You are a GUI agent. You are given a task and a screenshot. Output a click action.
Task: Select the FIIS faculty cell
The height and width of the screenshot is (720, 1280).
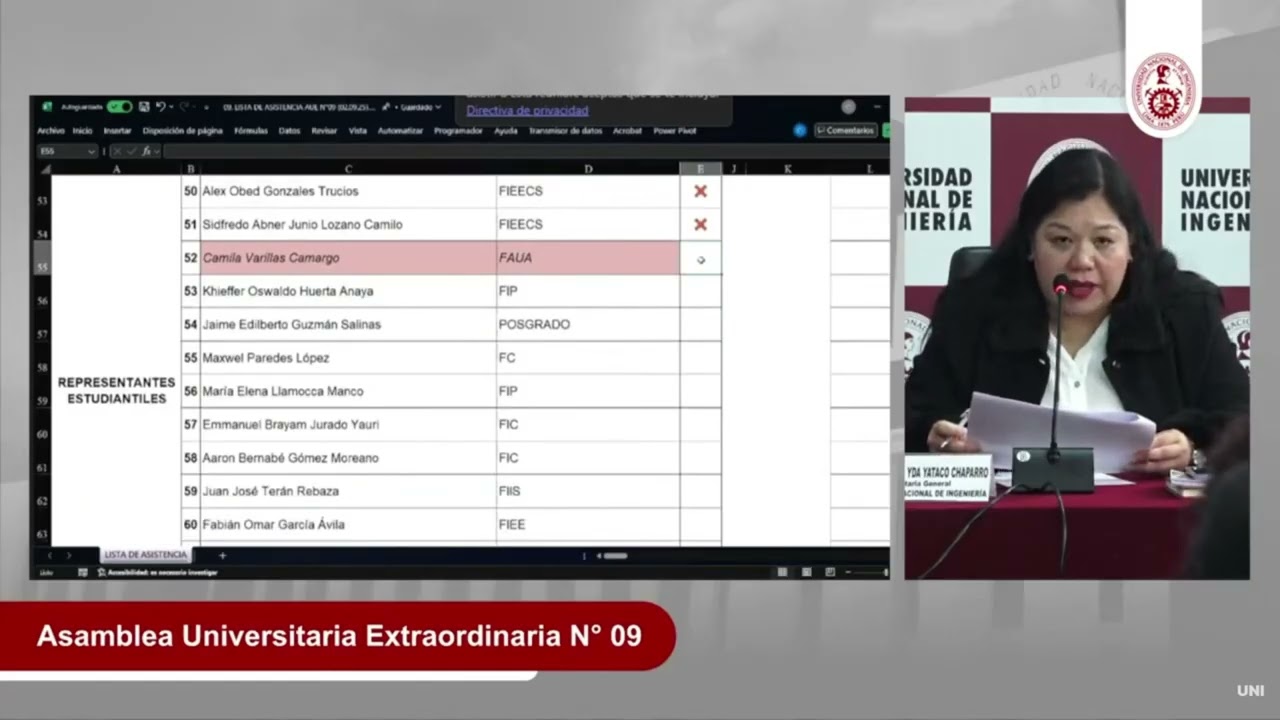pyautogui.click(x=588, y=491)
